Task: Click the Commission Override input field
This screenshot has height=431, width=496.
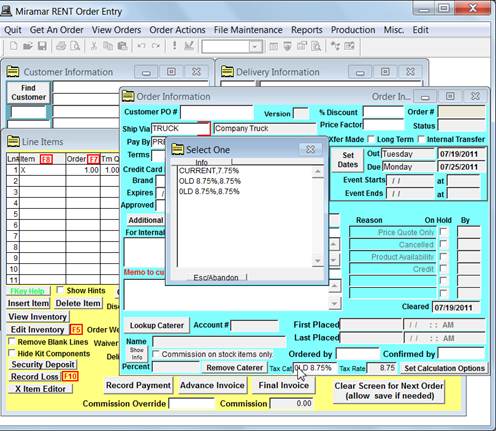Action: tap(192, 403)
